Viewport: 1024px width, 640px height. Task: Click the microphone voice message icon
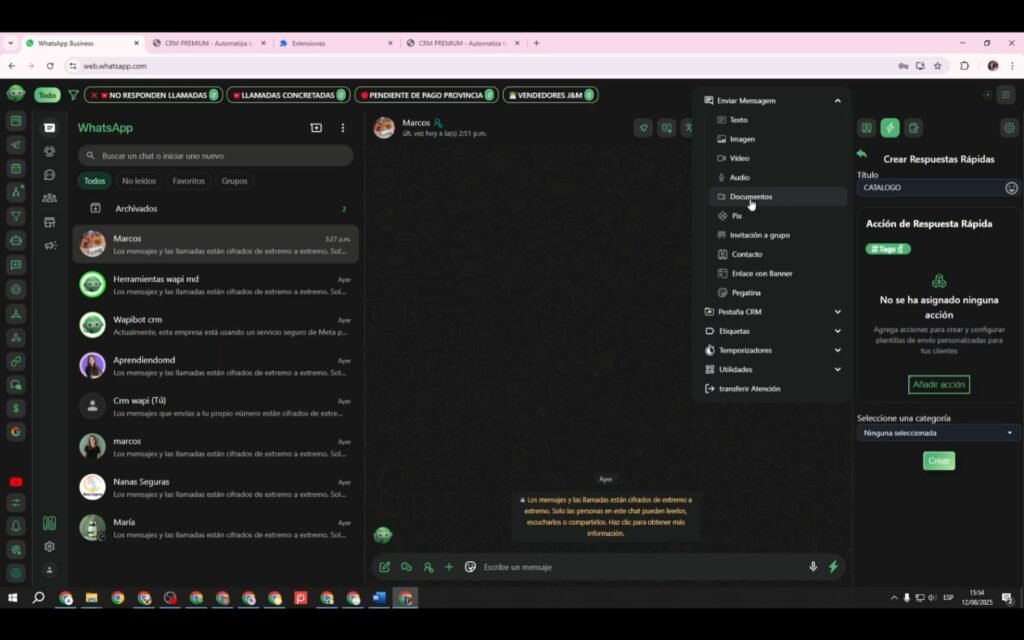pos(812,567)
